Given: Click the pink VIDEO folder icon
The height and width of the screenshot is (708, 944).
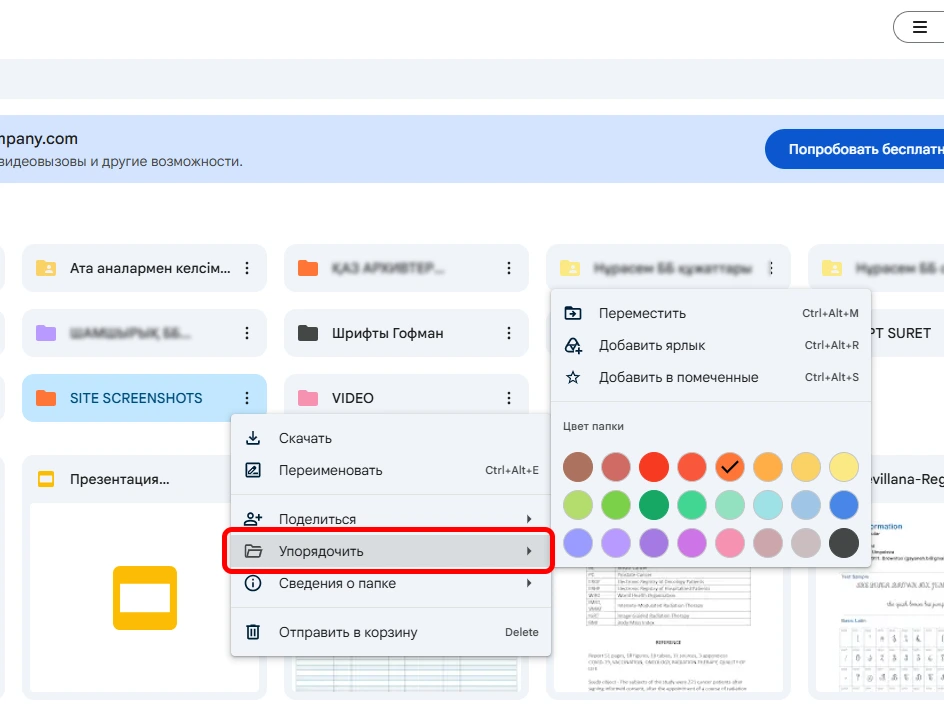Looking at the screenshot, I should pos(308,398).
